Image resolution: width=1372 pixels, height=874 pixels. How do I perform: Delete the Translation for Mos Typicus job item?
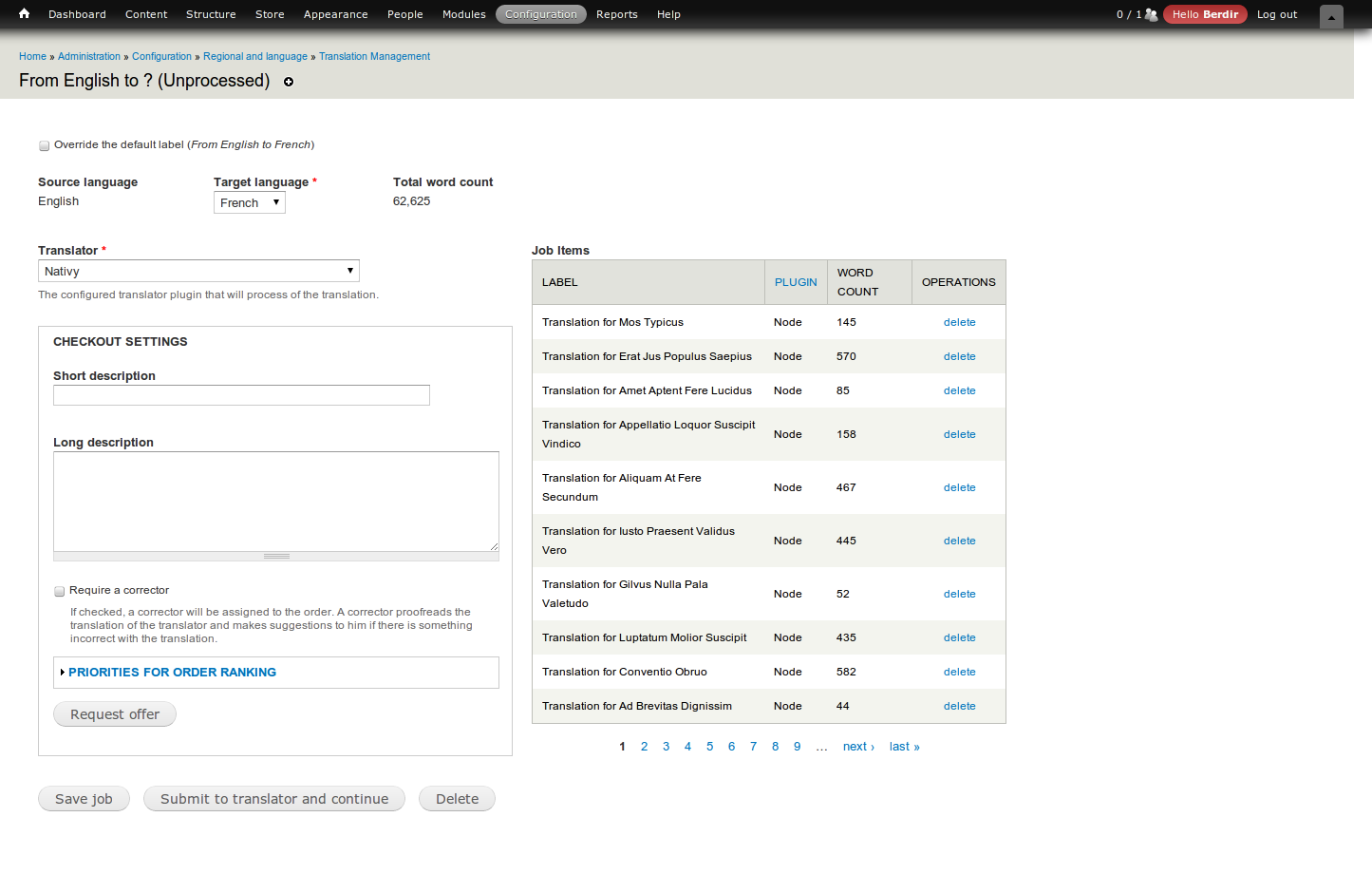959,322
